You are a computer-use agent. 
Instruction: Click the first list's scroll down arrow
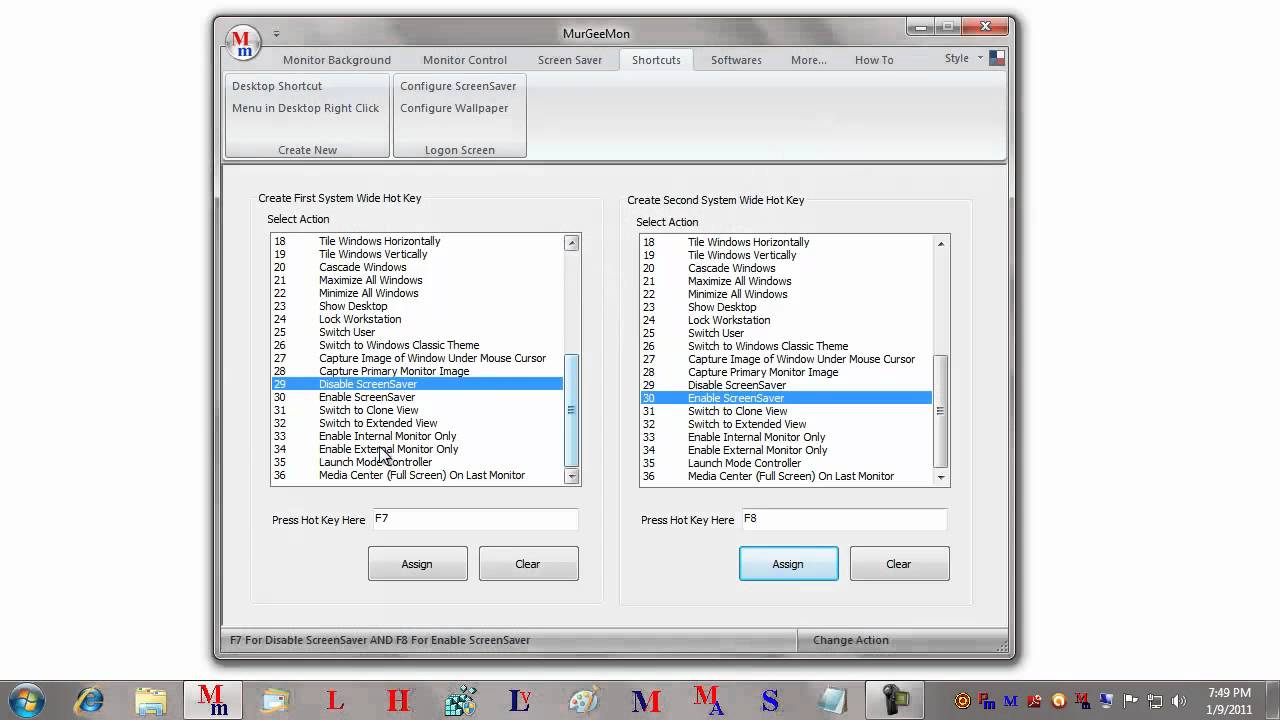572,477
